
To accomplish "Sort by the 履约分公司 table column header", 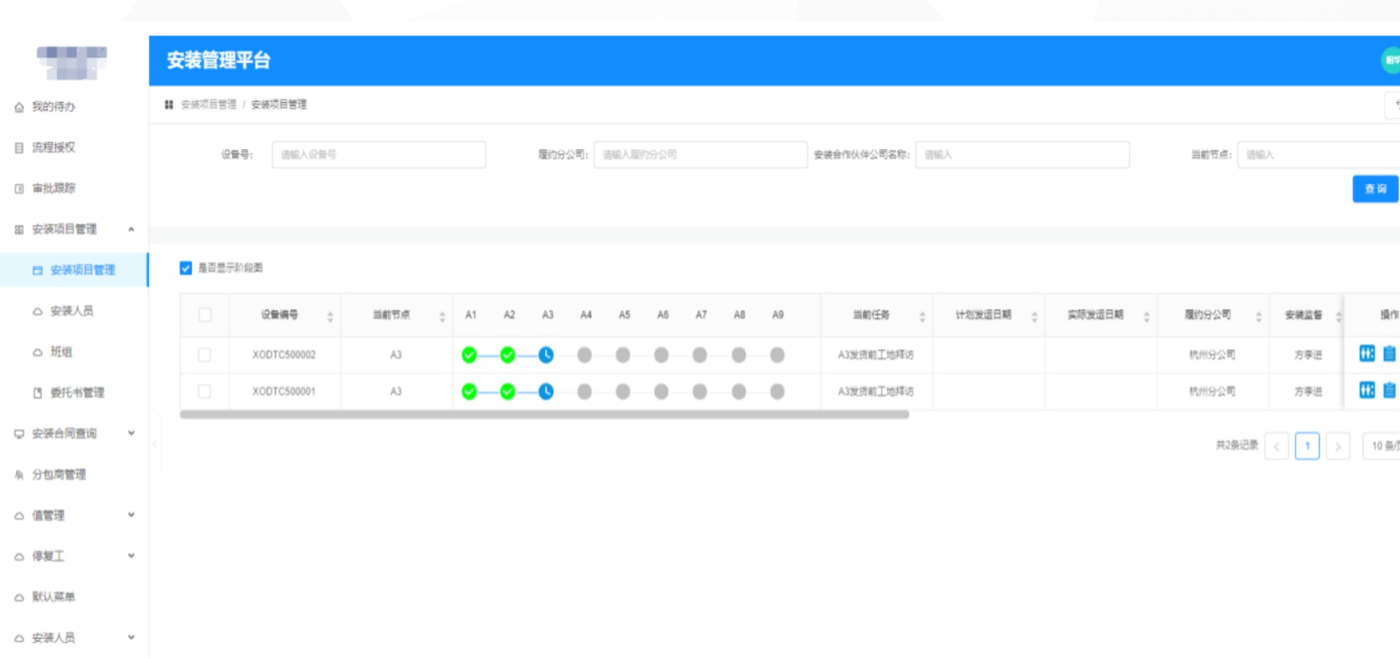I will coord(1259,316).
